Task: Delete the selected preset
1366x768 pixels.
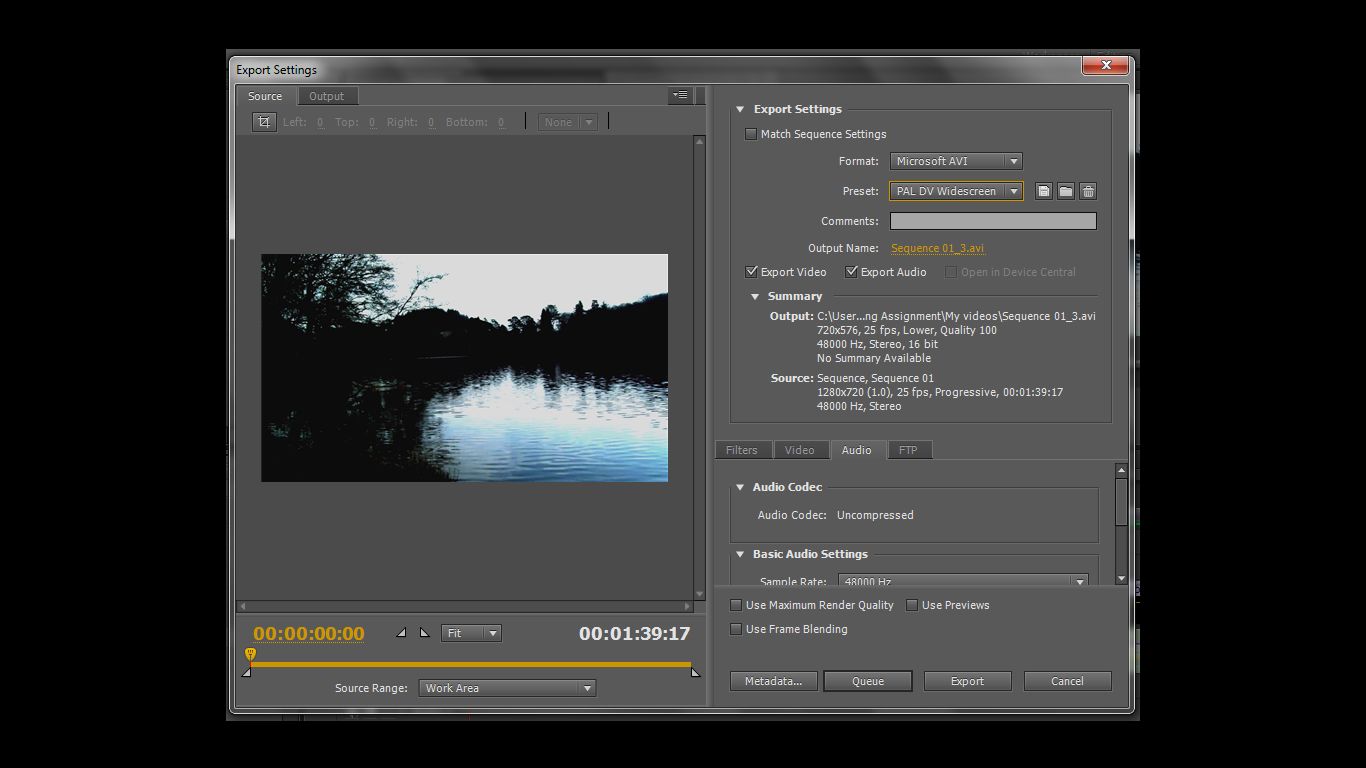Action: pyautogui.click(x=1088, y=191)
